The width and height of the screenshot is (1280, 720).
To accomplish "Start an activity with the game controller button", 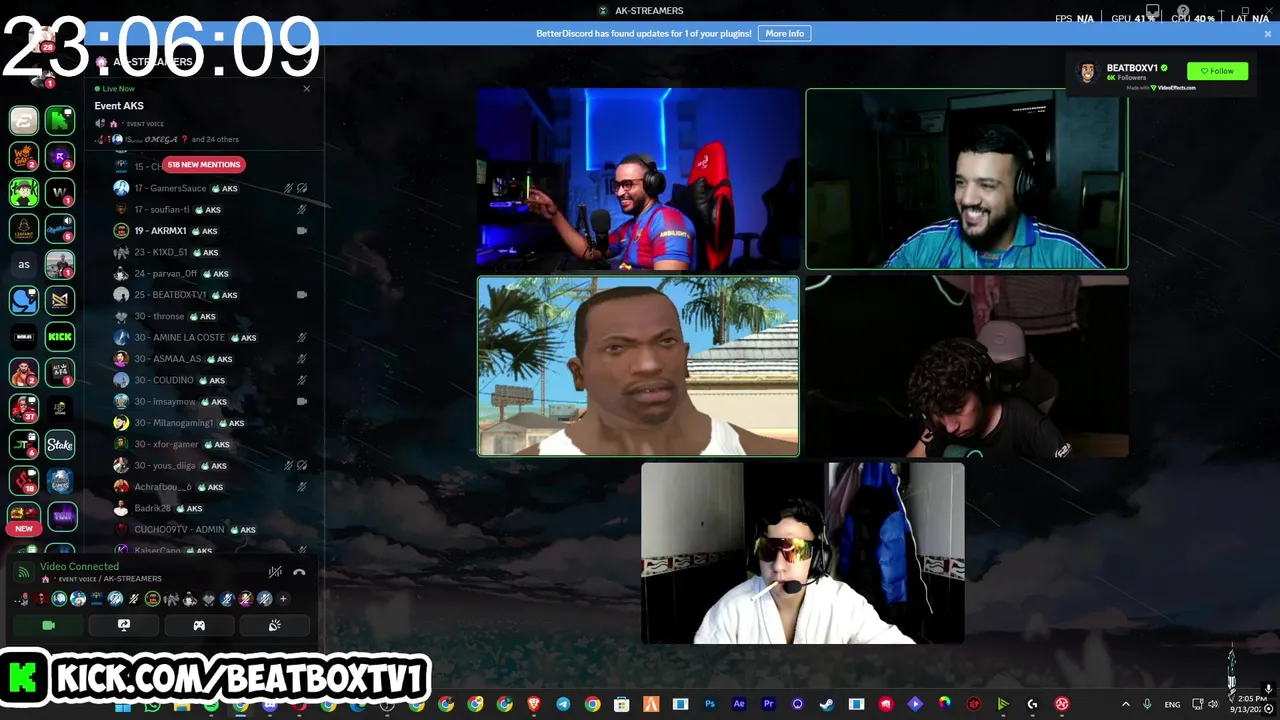I will click(199, 625).
